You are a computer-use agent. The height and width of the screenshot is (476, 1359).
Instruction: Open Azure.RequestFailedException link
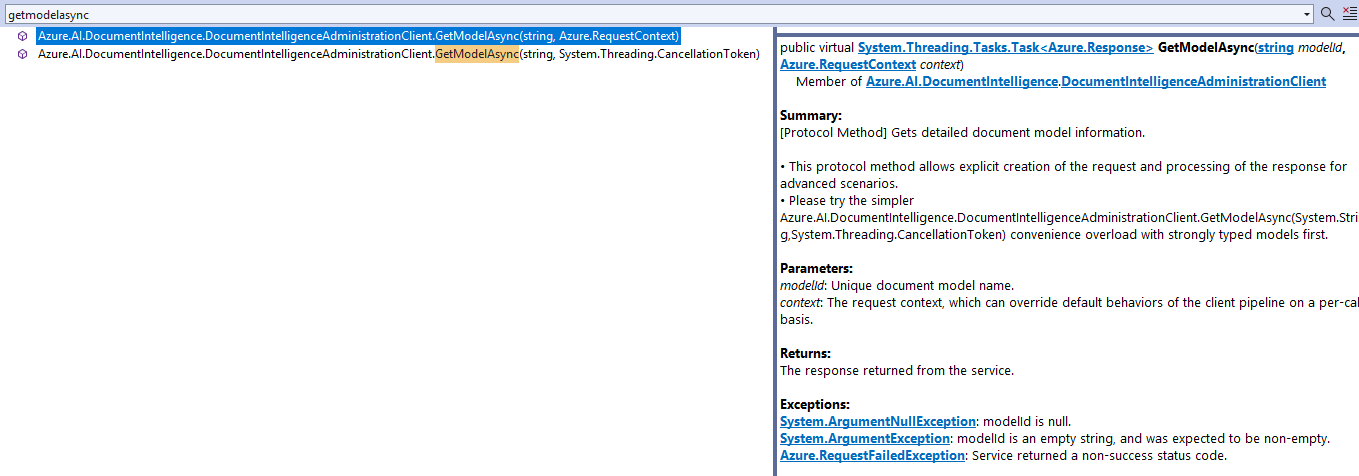click(872, 455)
